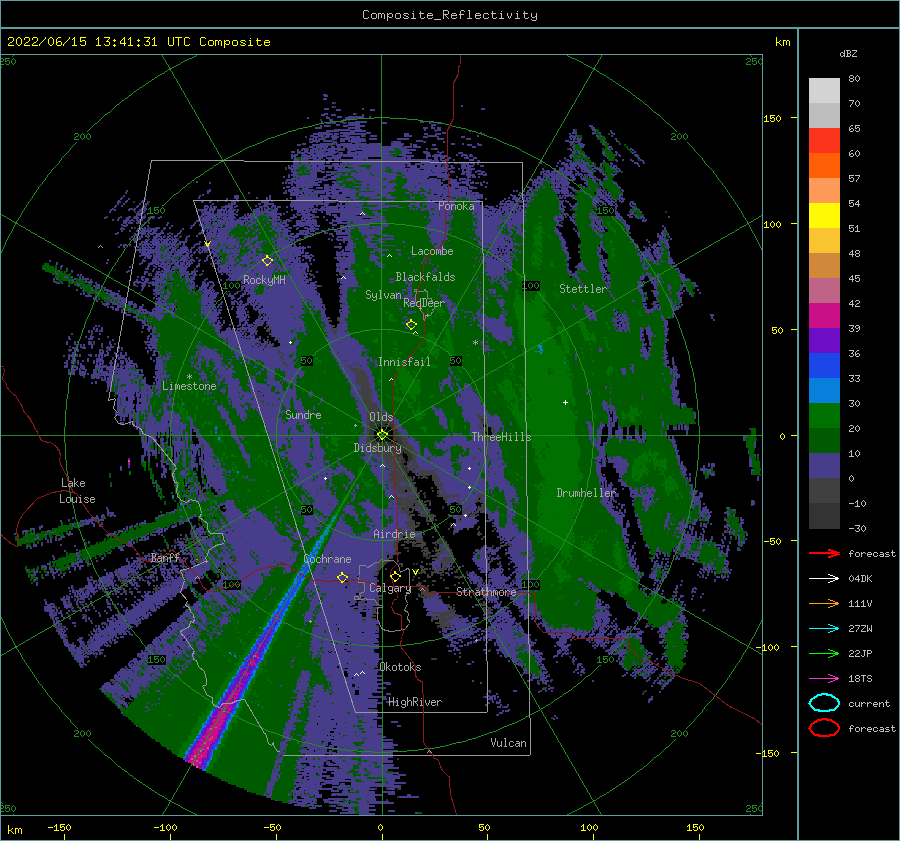Image resolution: width=900 pixels, height=841 pixels.
Task: Click the light blue swatch between 33 and 30 dBZ
Action: (x=824, y=390)
